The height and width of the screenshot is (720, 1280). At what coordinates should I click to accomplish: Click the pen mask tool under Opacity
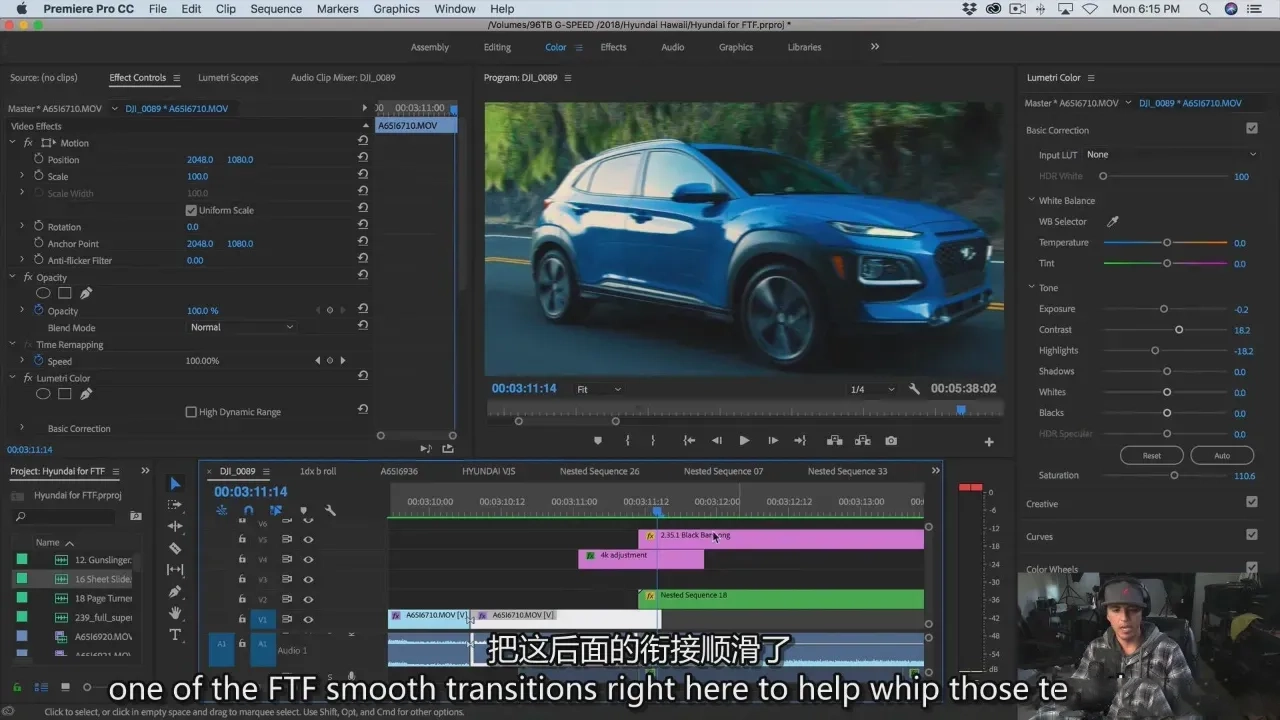click(x=86, y=293)
